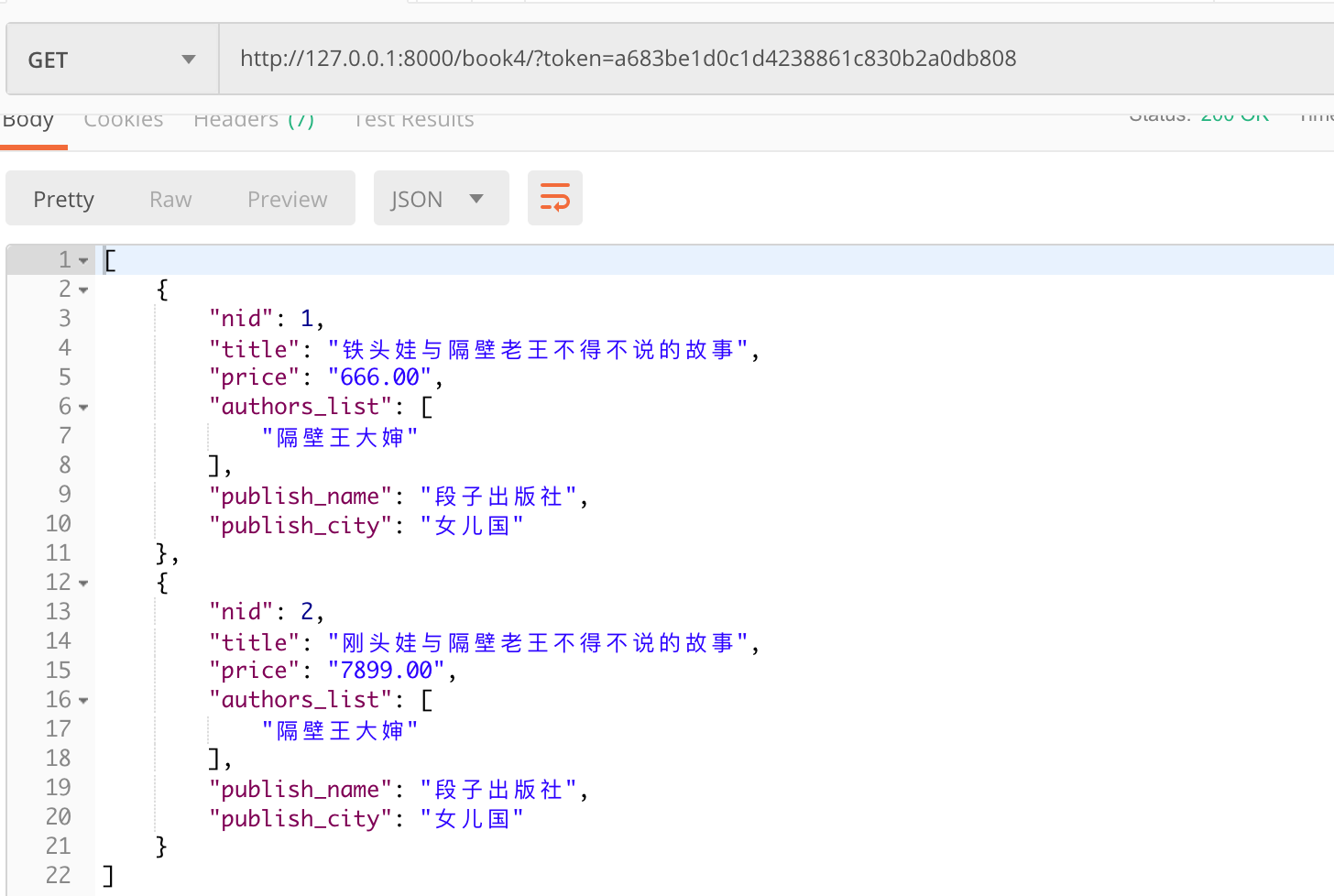Collapse authors_list fold arrow on line 16
The image size is (1334, 896).
83,701
